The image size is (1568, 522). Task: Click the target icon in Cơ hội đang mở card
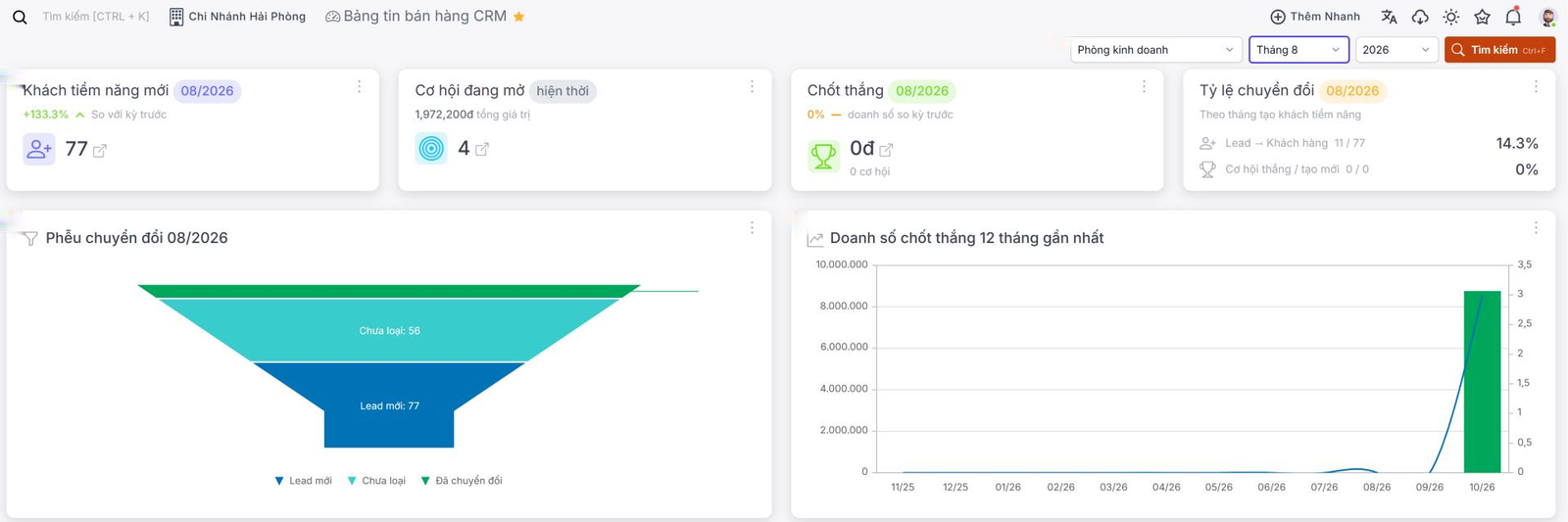pos(431,149)
